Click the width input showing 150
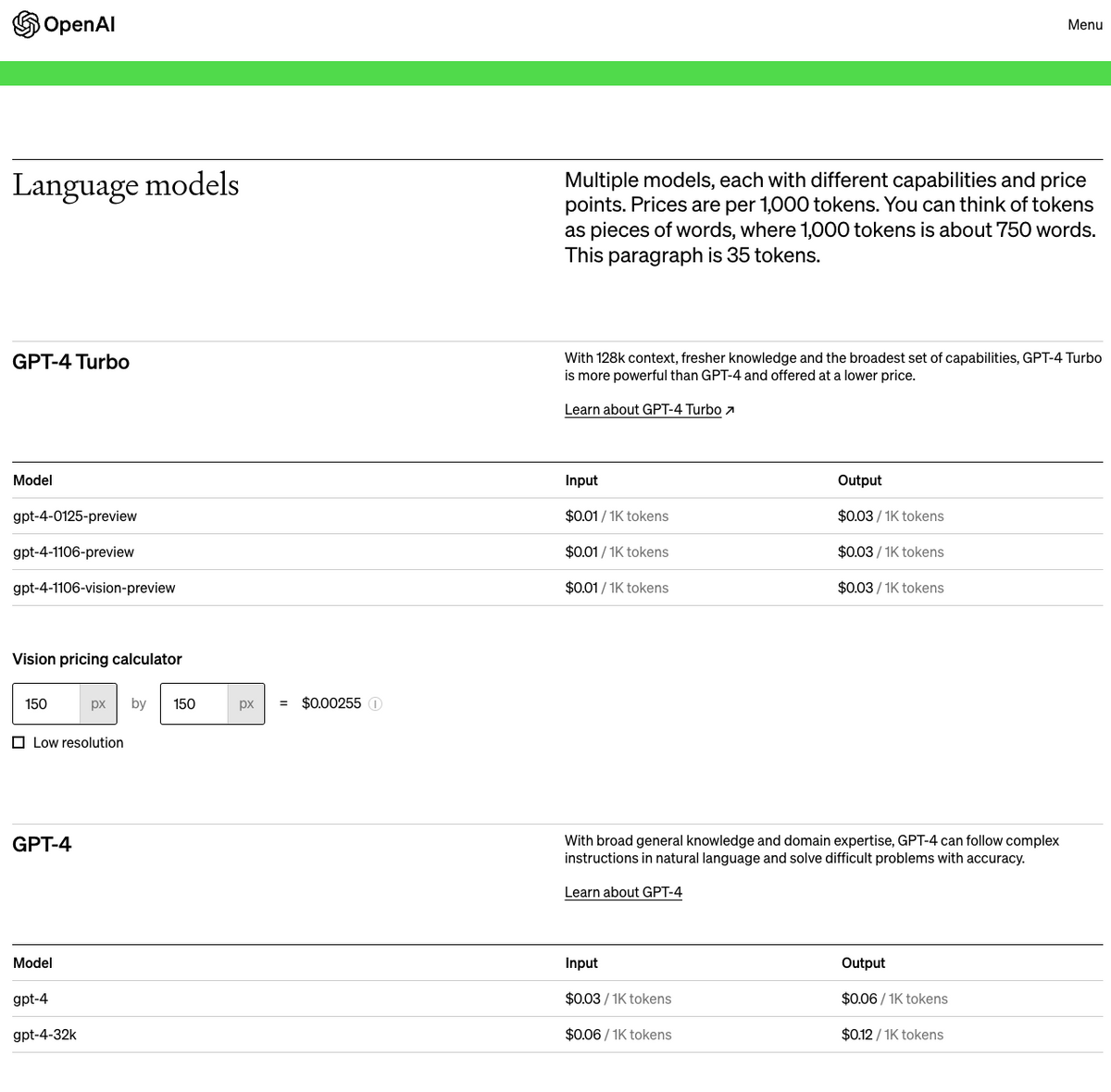 pos(46,704)
